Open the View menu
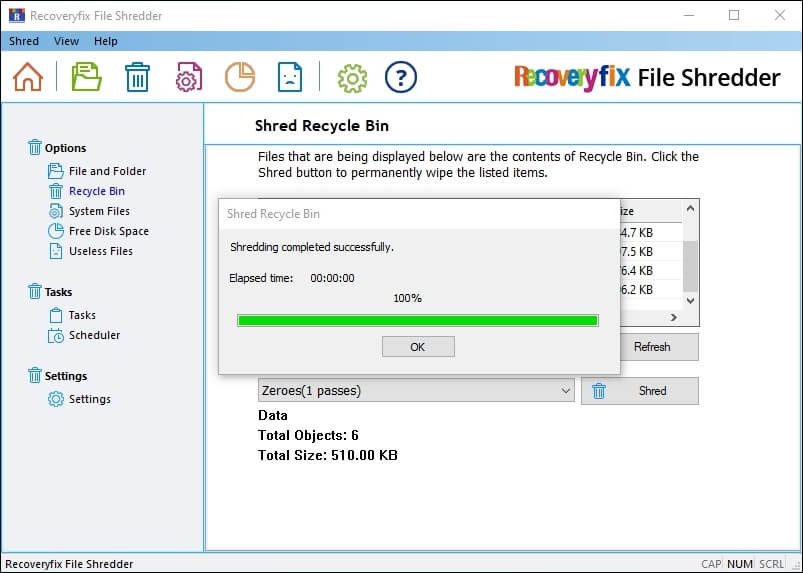 point(66,41)
